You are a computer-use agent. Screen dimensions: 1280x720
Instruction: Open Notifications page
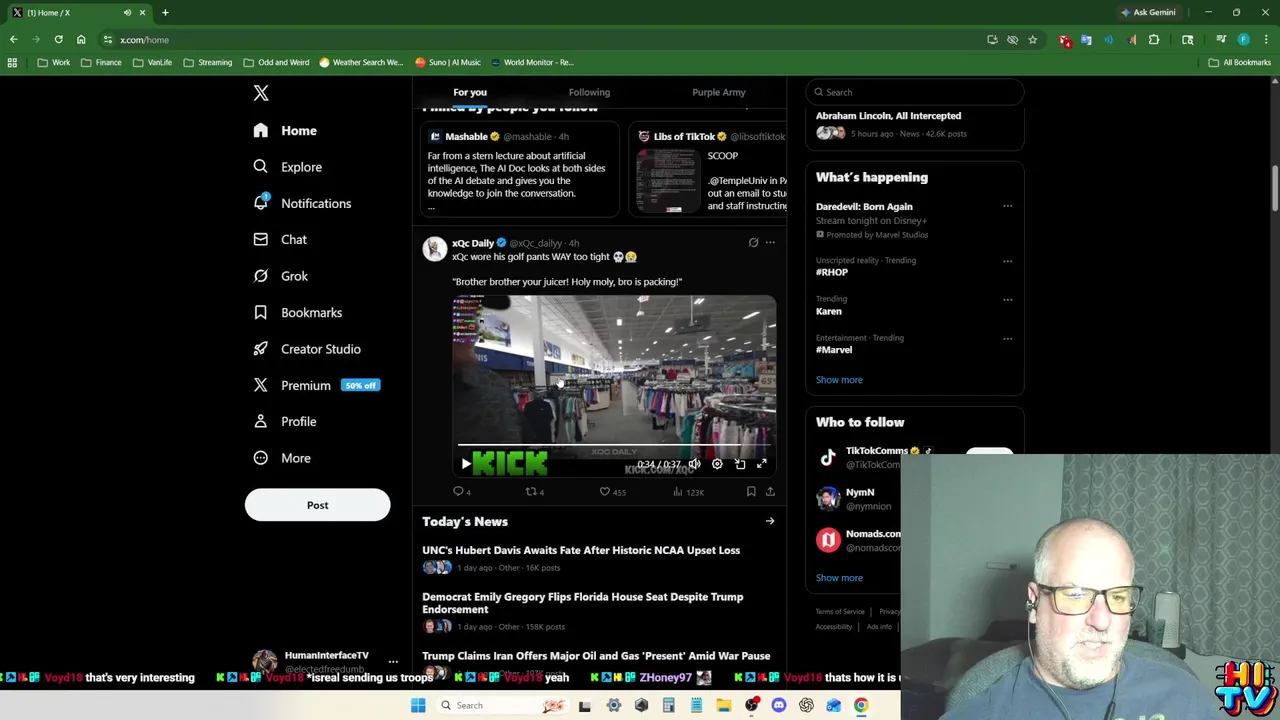click(x=302, y=203)
